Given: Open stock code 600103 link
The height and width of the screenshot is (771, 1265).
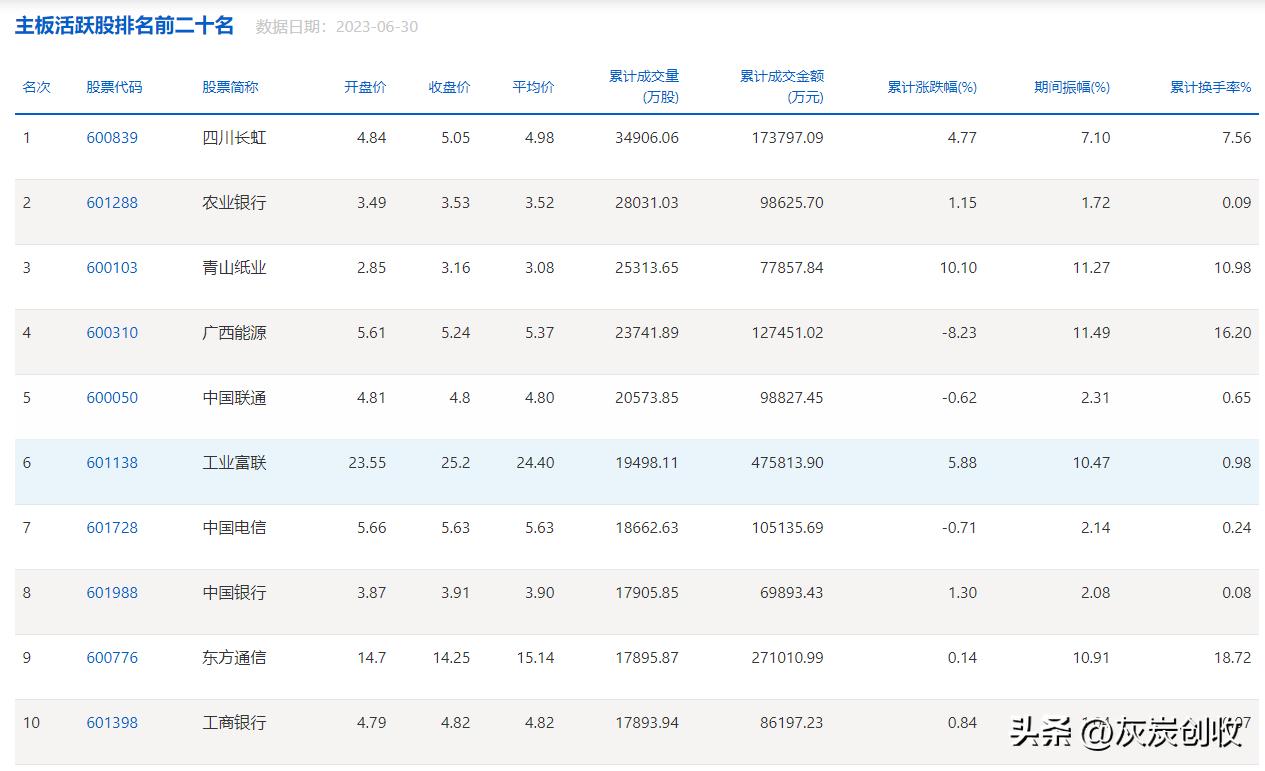Looking at the screenshot, I should point(112,268).
